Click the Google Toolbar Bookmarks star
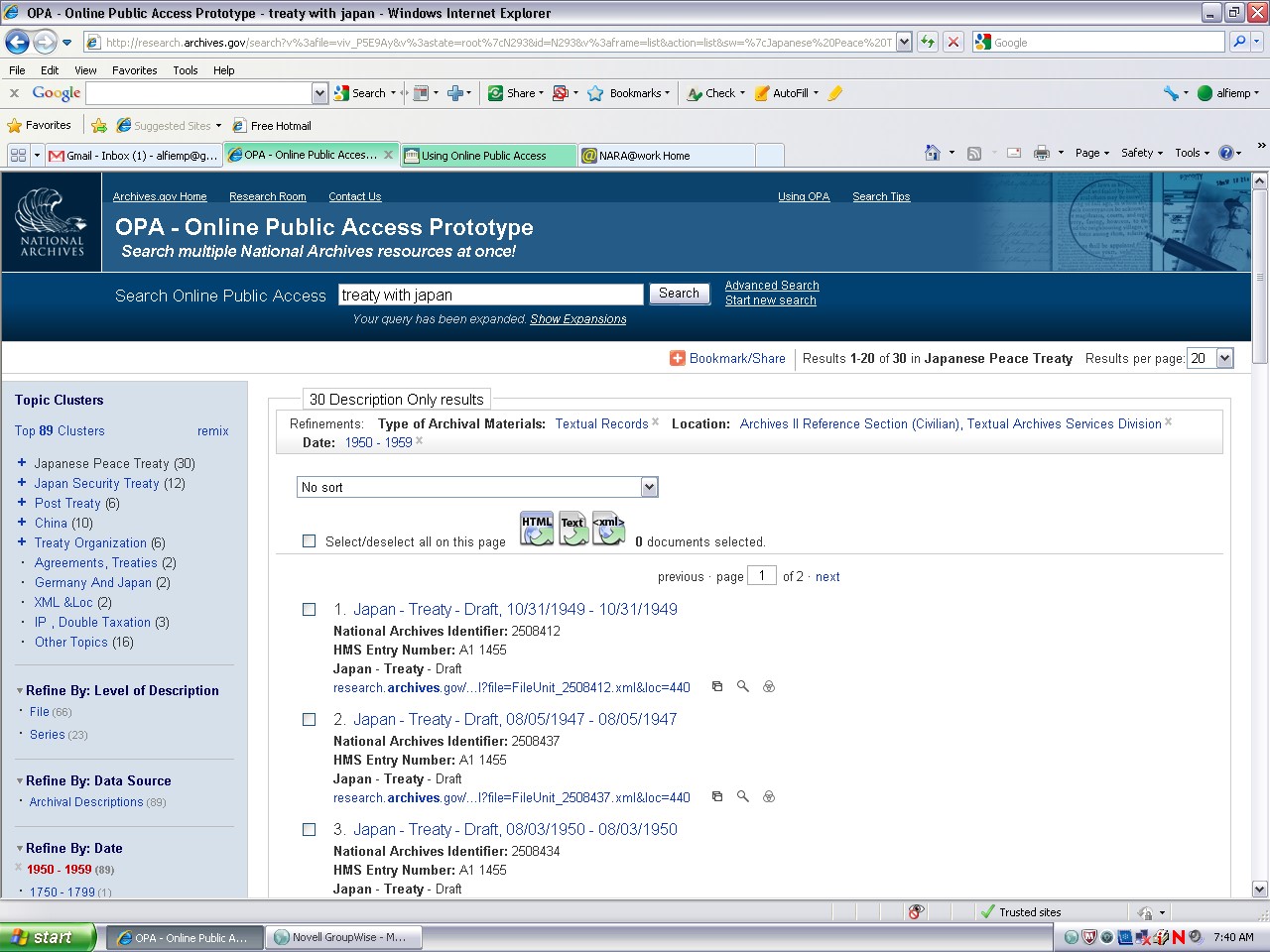 595,93
